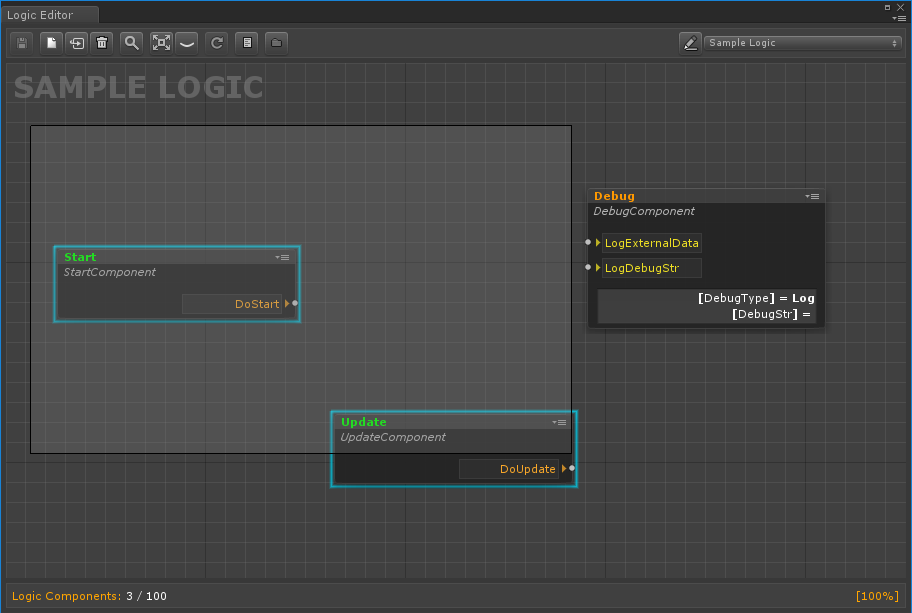
Task: Toggle the curved connection line icon
Action: coord(187,43)
